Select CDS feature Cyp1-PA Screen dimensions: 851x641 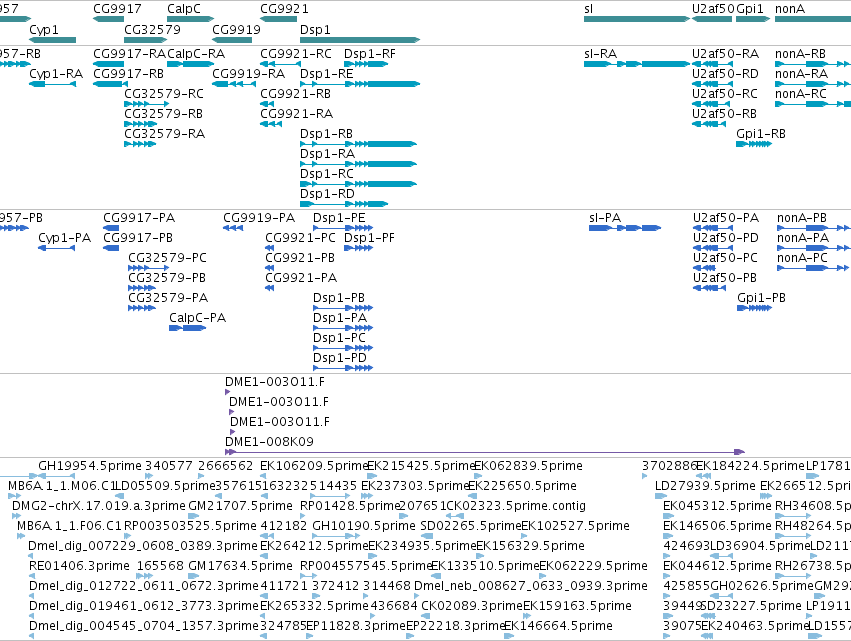click(x=56, y=248)
